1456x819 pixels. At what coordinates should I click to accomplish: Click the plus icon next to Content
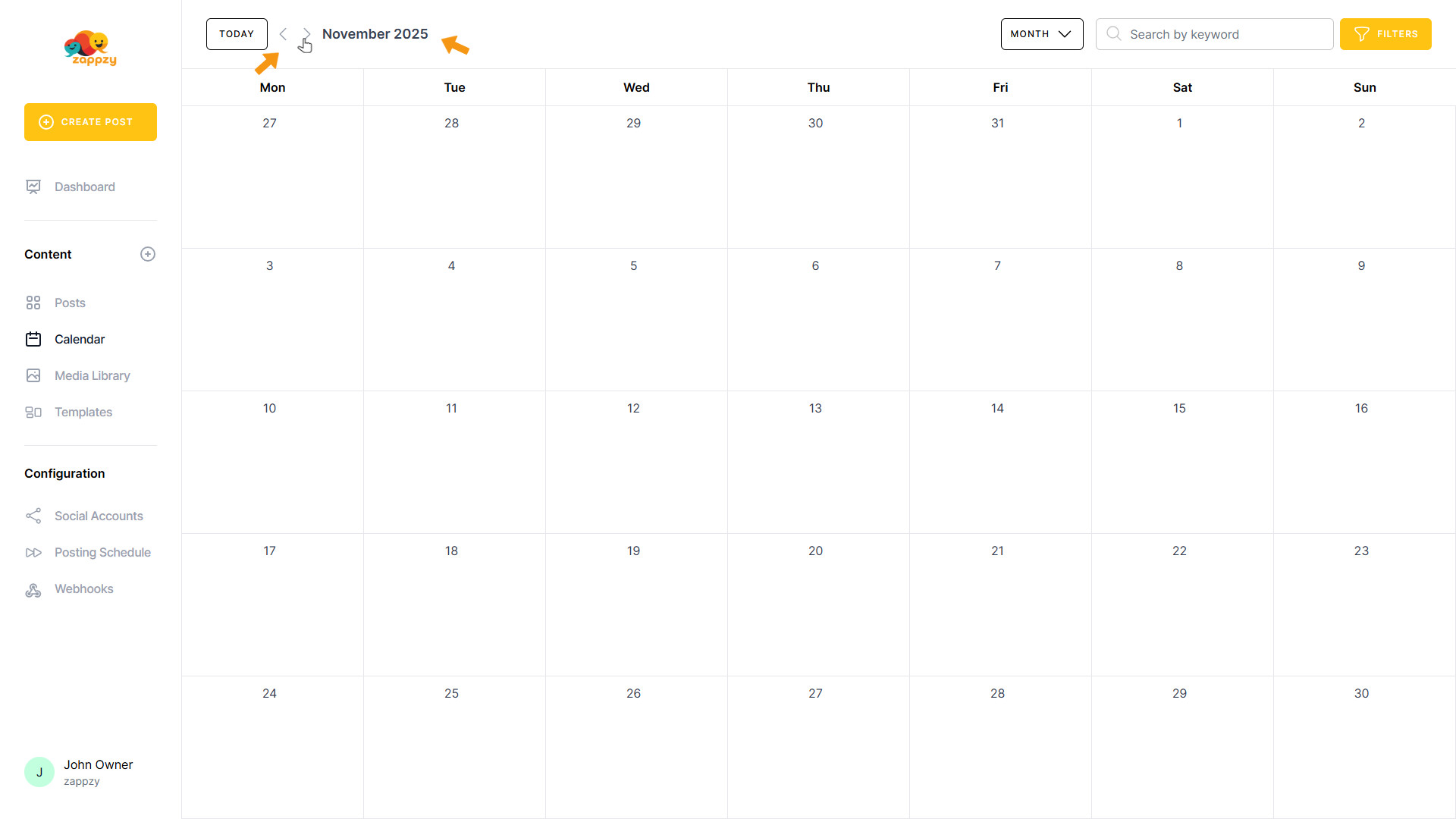(x=148, y=254)
